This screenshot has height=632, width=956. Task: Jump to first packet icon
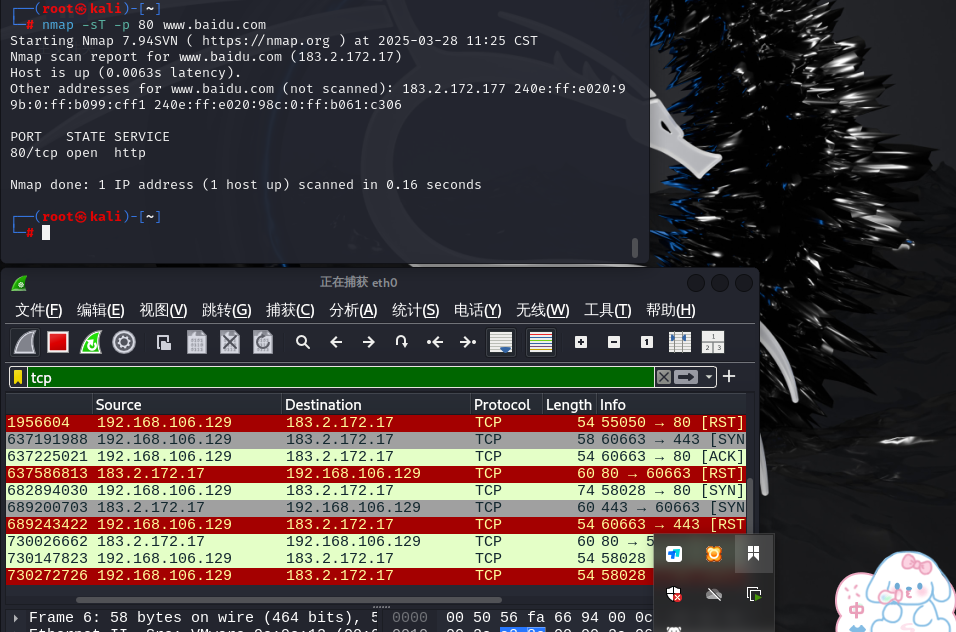click(x=435, y=343)
